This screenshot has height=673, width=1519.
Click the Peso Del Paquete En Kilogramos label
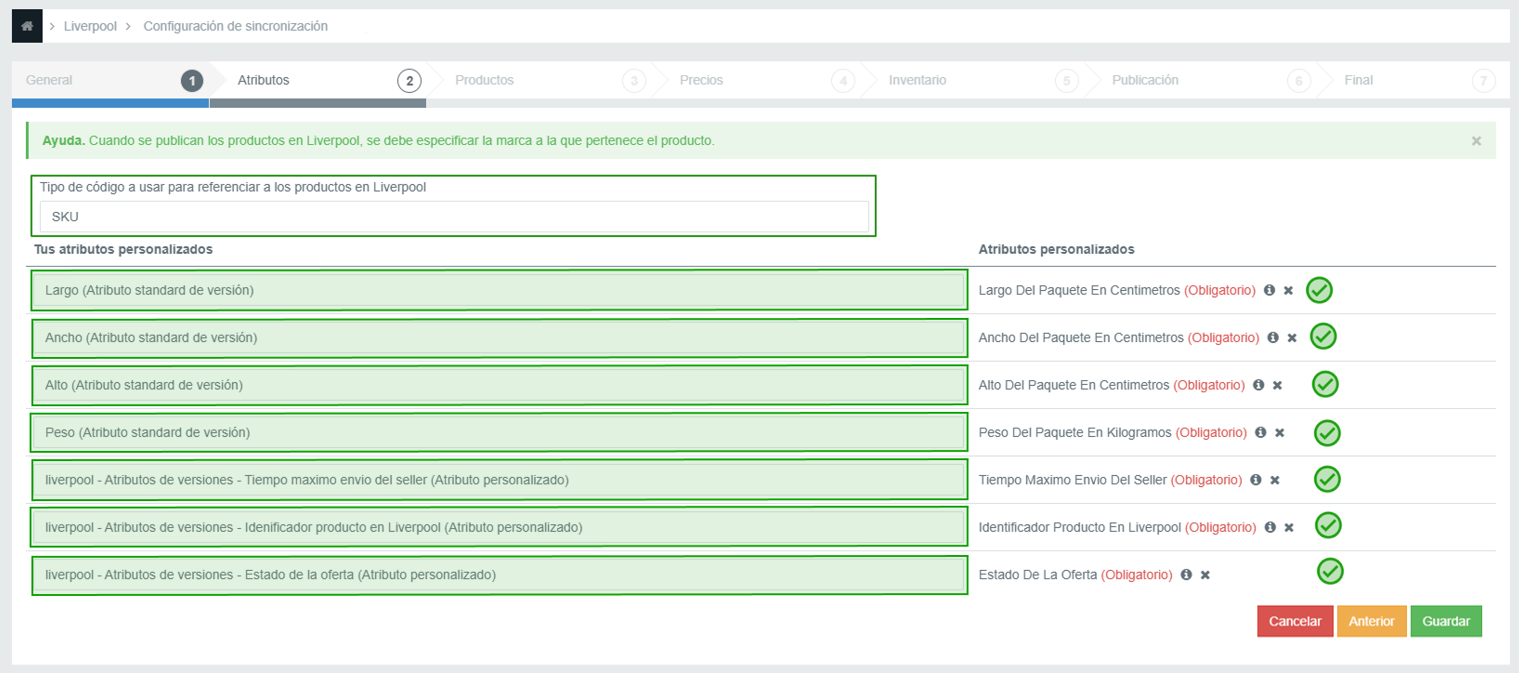(1075, 433)
